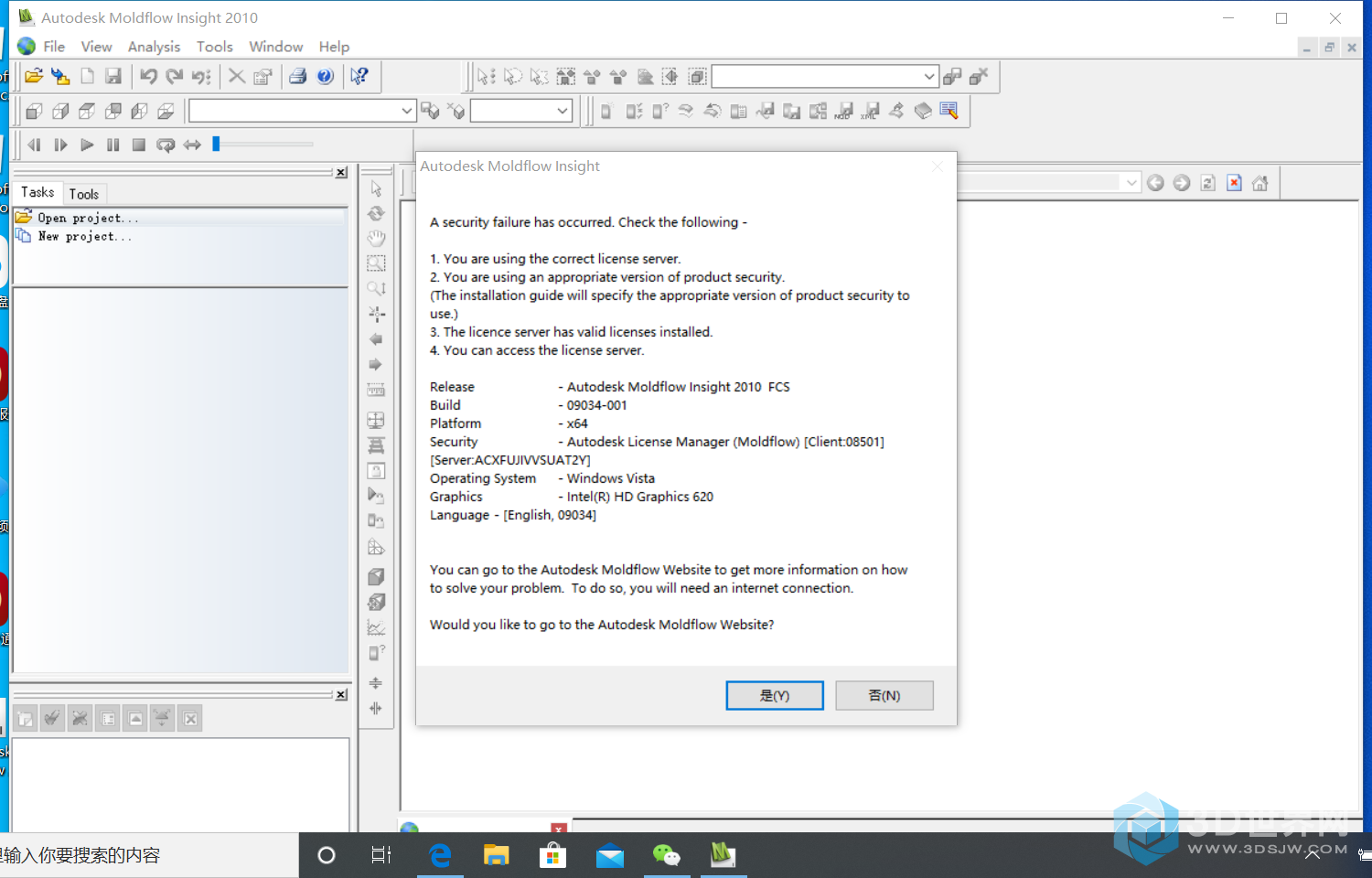Click the Import model icon
The image size is (1372, 878).
click(60, 77)
